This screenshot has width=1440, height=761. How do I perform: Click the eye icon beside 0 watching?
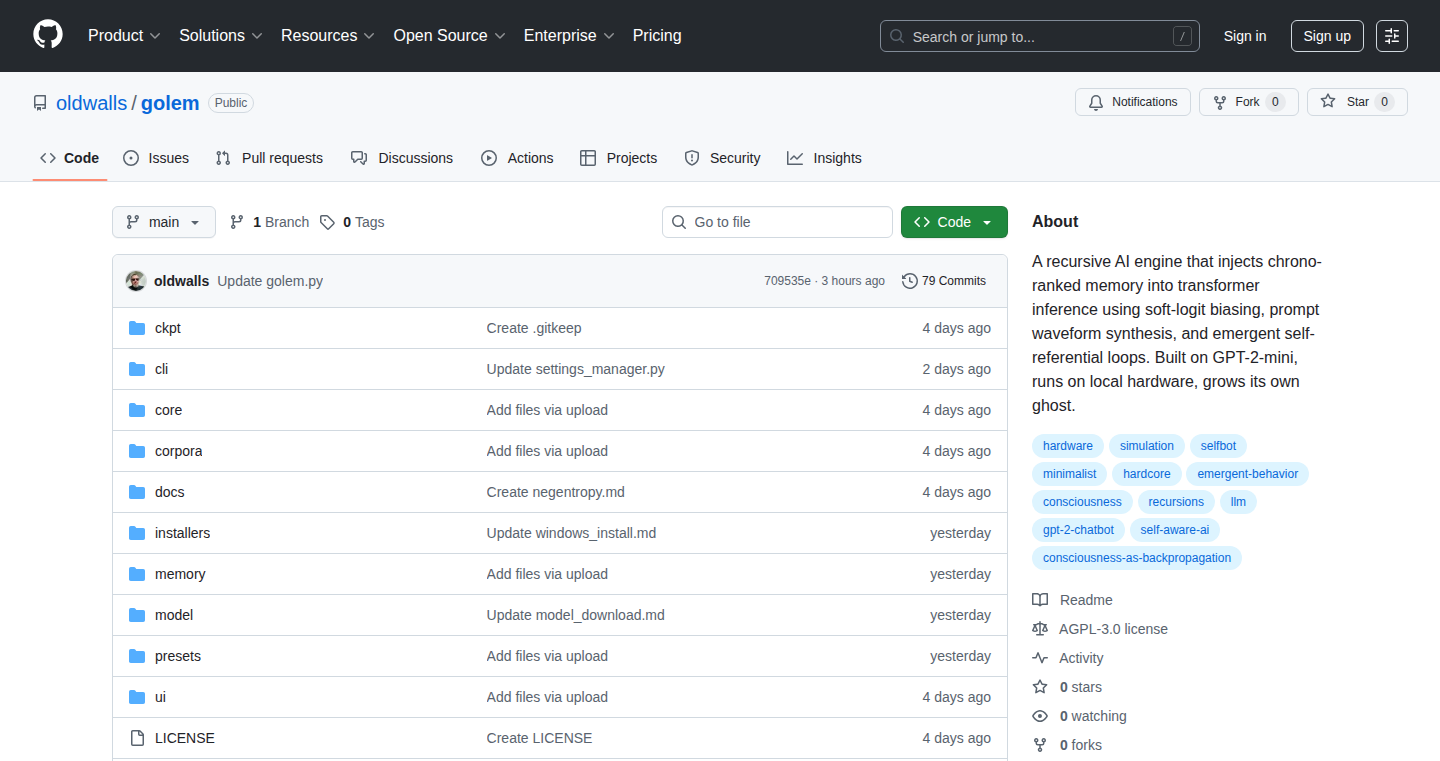point(1040,716)
